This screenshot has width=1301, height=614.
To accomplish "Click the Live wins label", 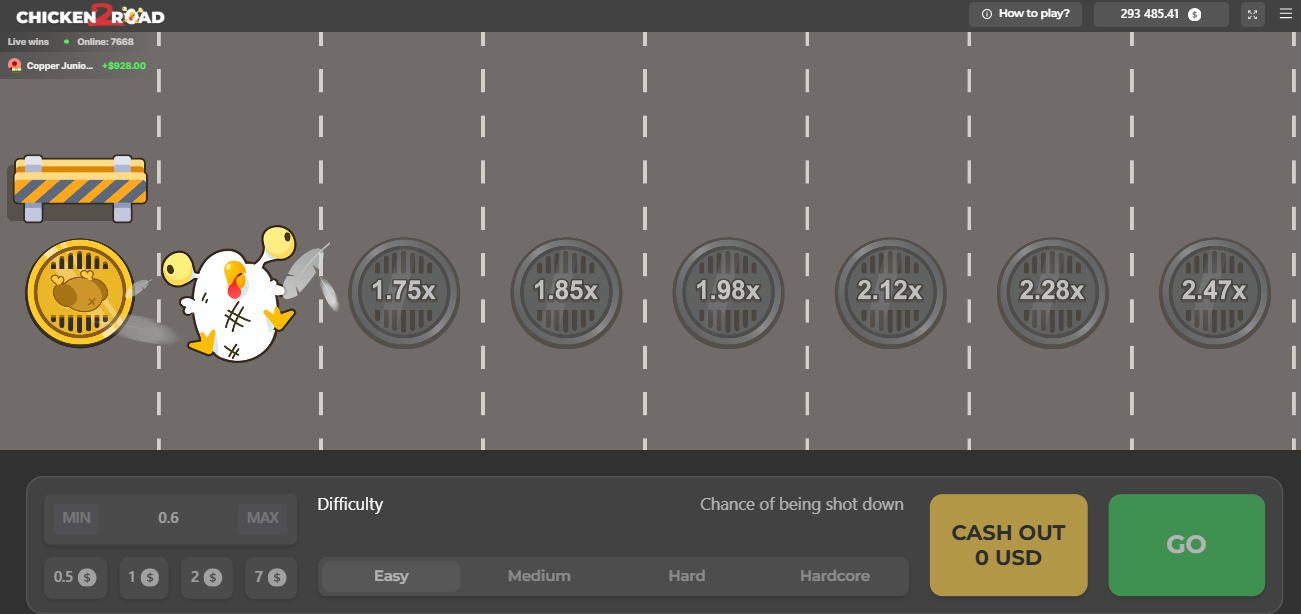I will tap(29, 42).
